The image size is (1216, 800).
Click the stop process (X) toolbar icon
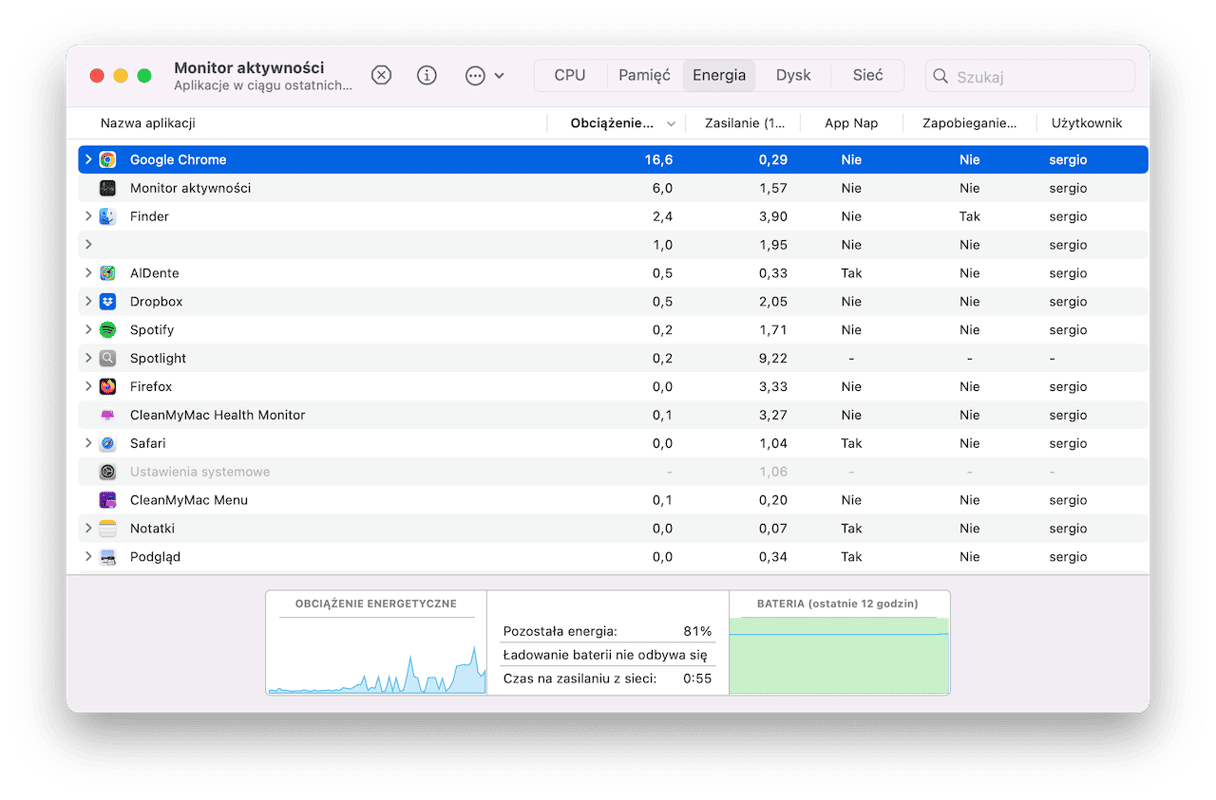pos(381,76)
